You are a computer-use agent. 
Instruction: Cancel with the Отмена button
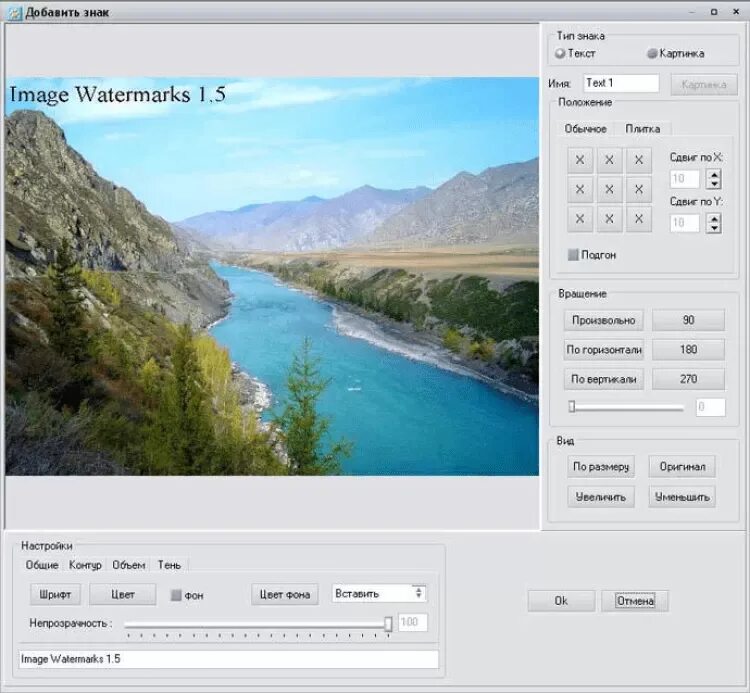click(635, 601)
